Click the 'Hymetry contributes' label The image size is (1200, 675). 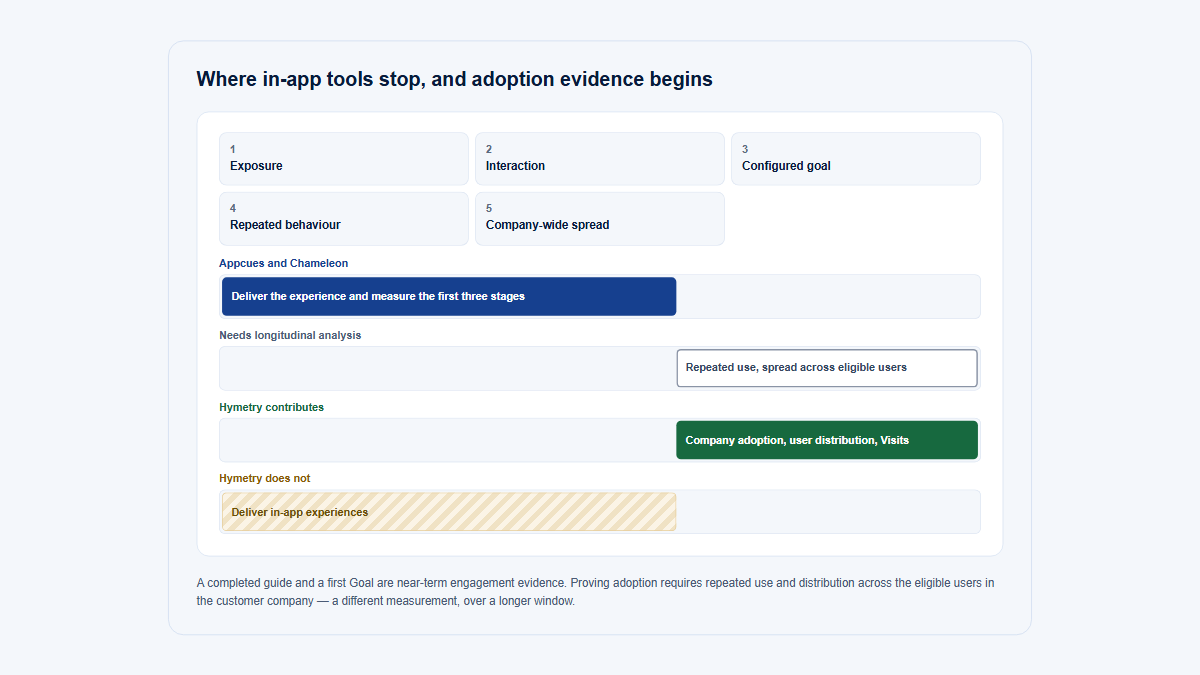tap(272, 407)
